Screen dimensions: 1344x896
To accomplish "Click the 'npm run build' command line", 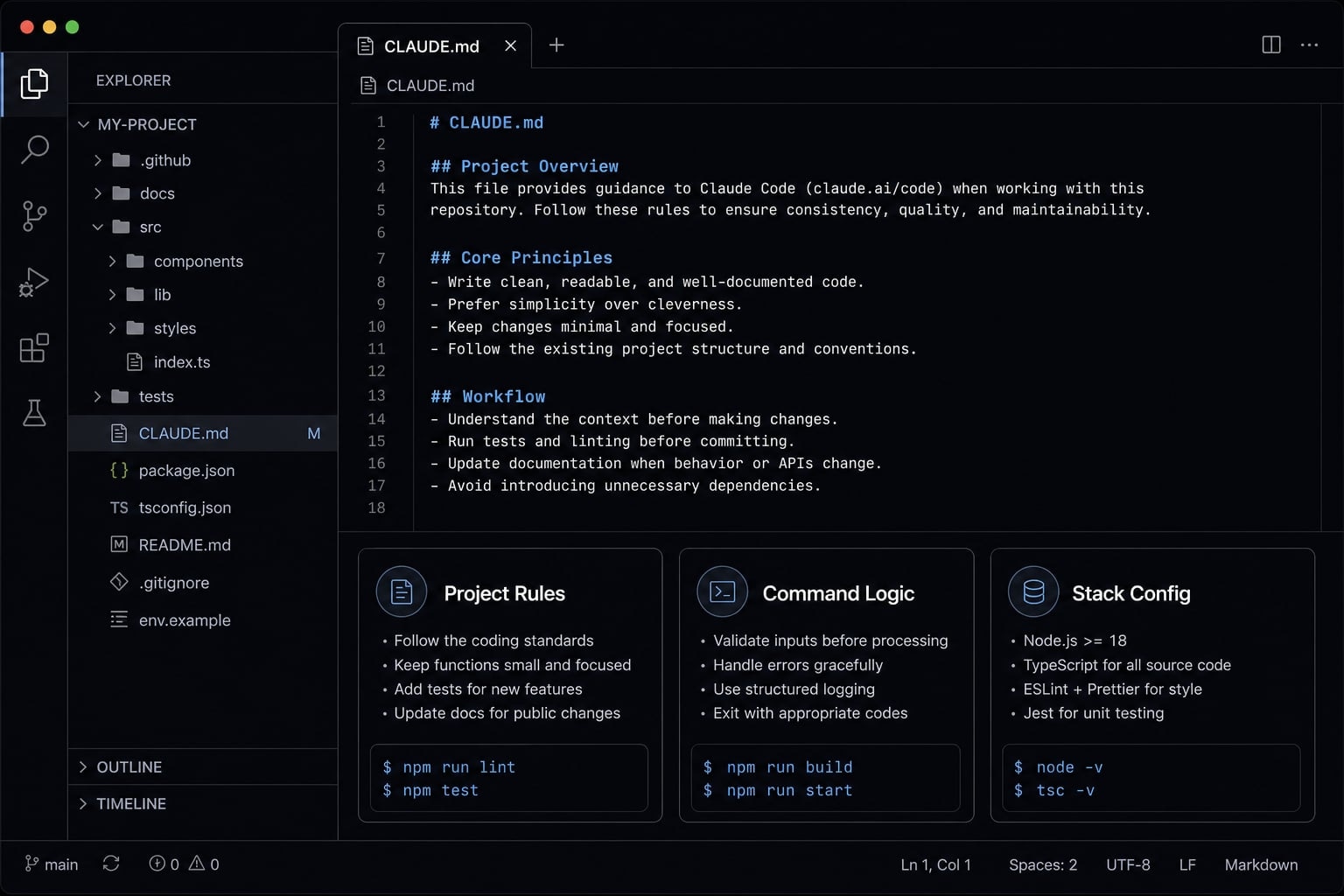I will click(778, 766).
